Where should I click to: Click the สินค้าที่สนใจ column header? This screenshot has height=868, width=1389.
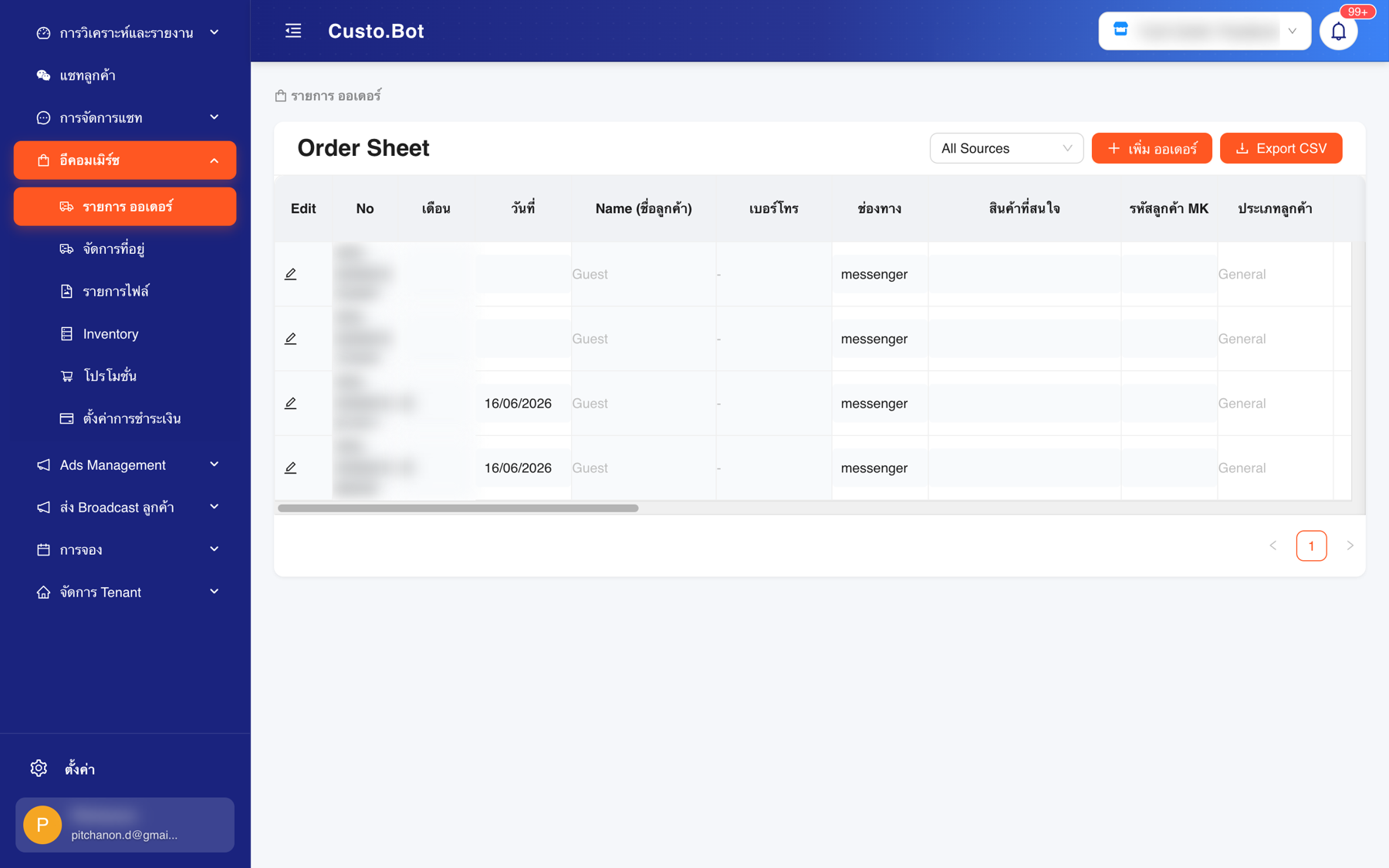1025,208
